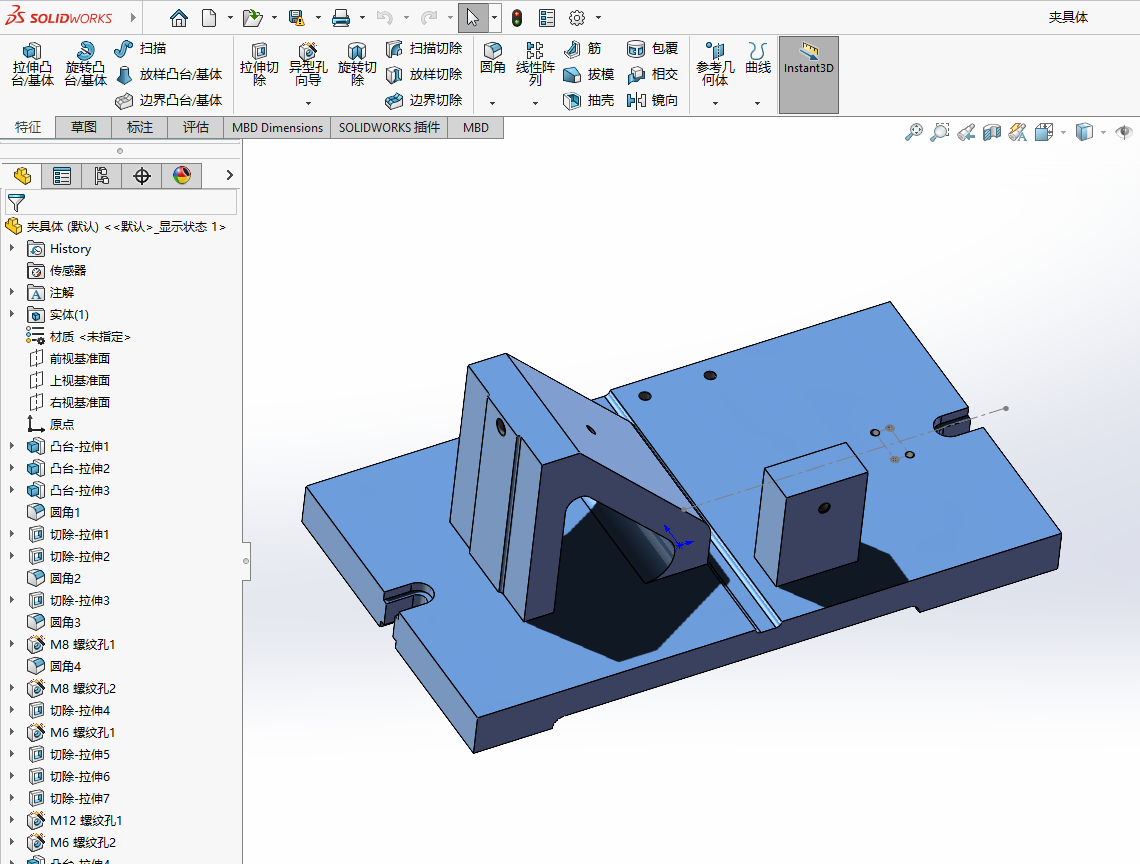The height and width of the screenshot is (864, 1140).
Task: Select M12 螺纹孔1 in the tree
Action: point(86,820)
